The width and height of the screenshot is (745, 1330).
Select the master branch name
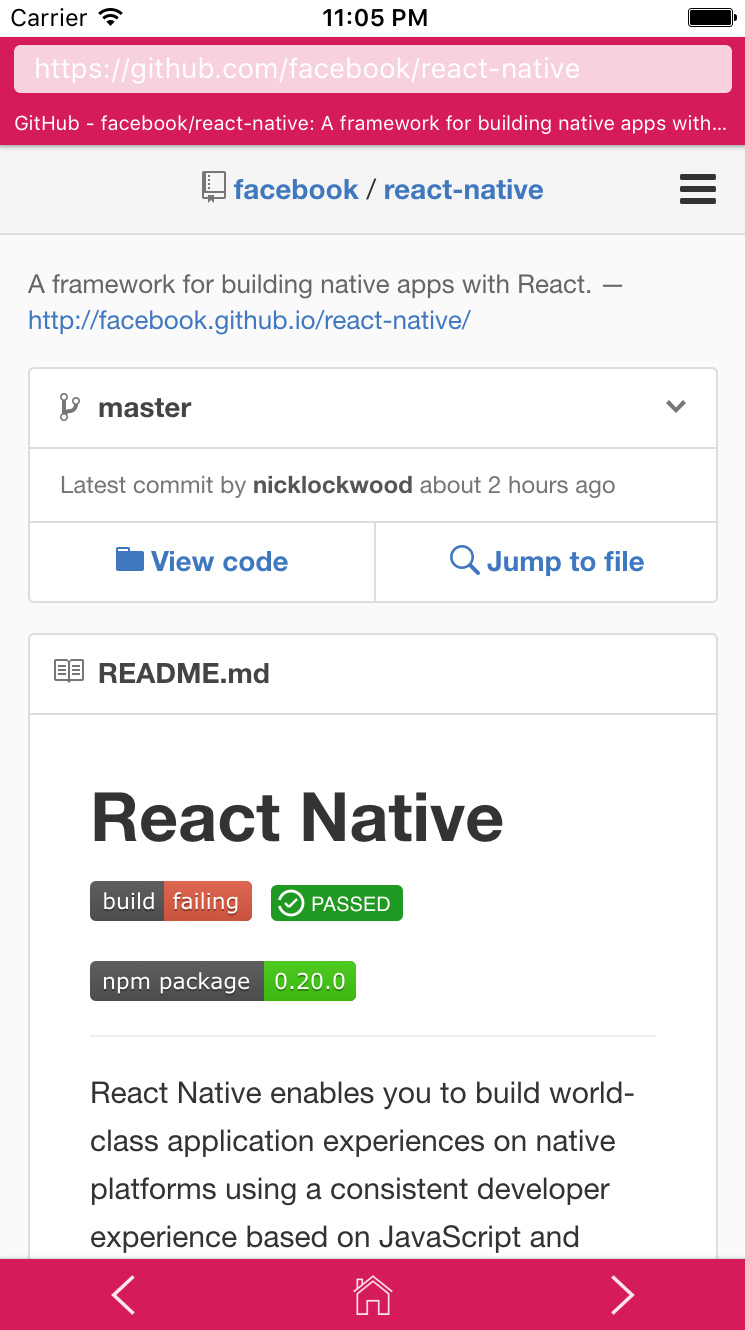[144, 408]
